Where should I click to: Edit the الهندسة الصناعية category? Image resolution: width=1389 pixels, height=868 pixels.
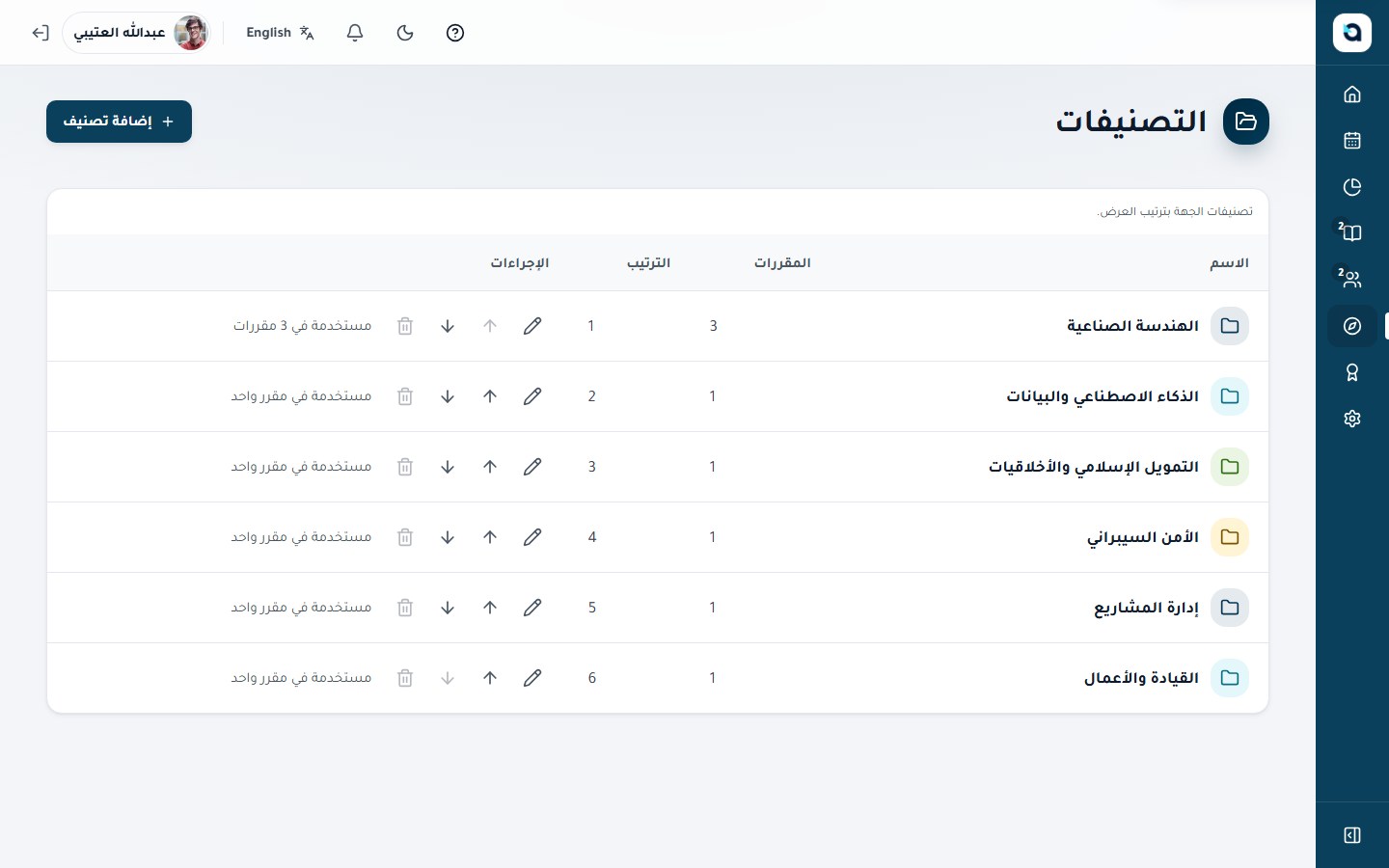532,326
